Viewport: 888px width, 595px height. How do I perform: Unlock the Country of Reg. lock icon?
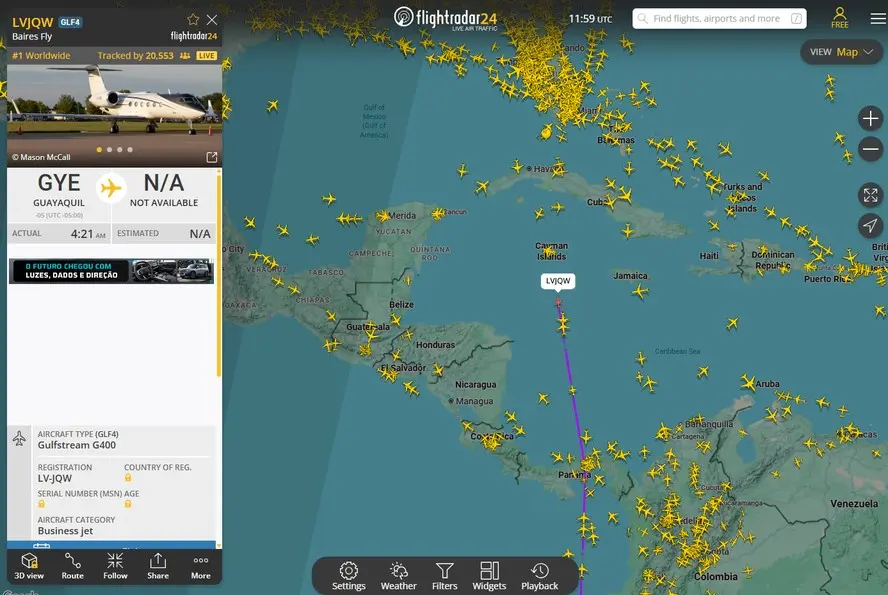[x=128, y=478]
